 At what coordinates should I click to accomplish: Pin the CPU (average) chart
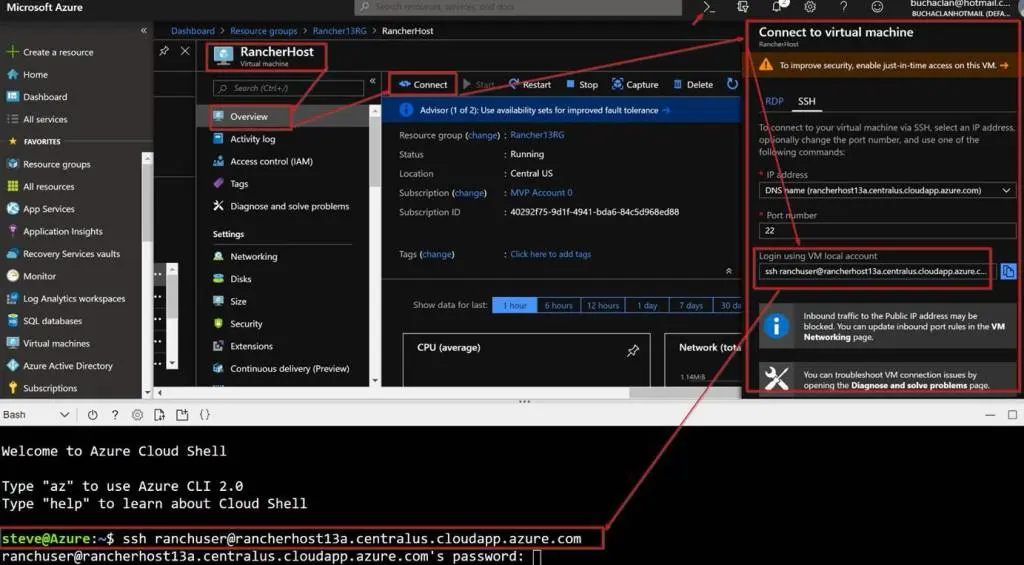pos(632,351)
